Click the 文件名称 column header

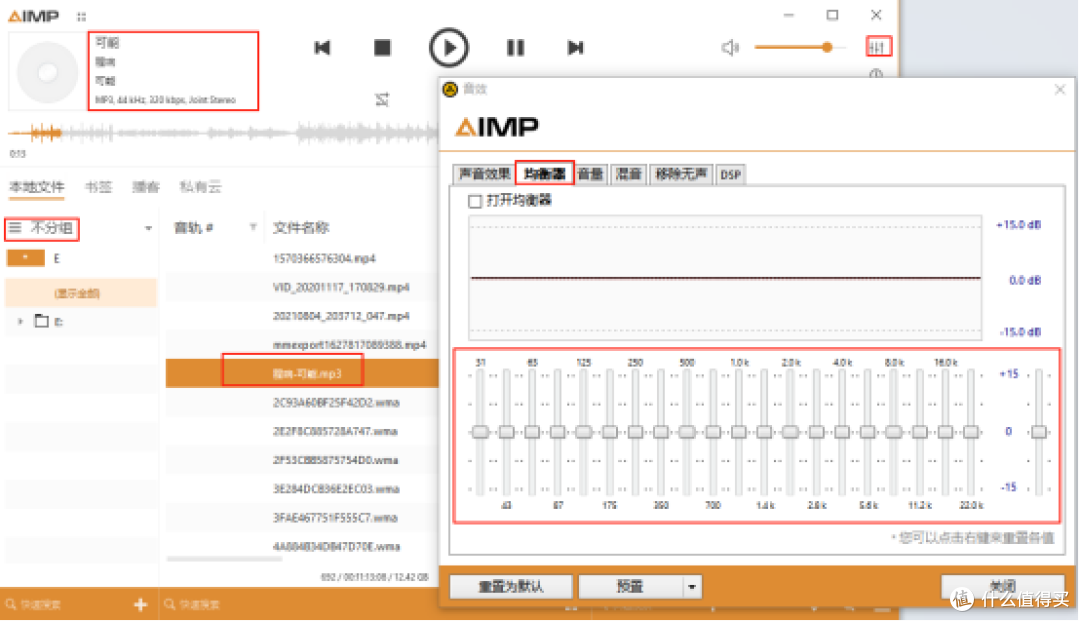pyautogui.click(x=301, y=227)
